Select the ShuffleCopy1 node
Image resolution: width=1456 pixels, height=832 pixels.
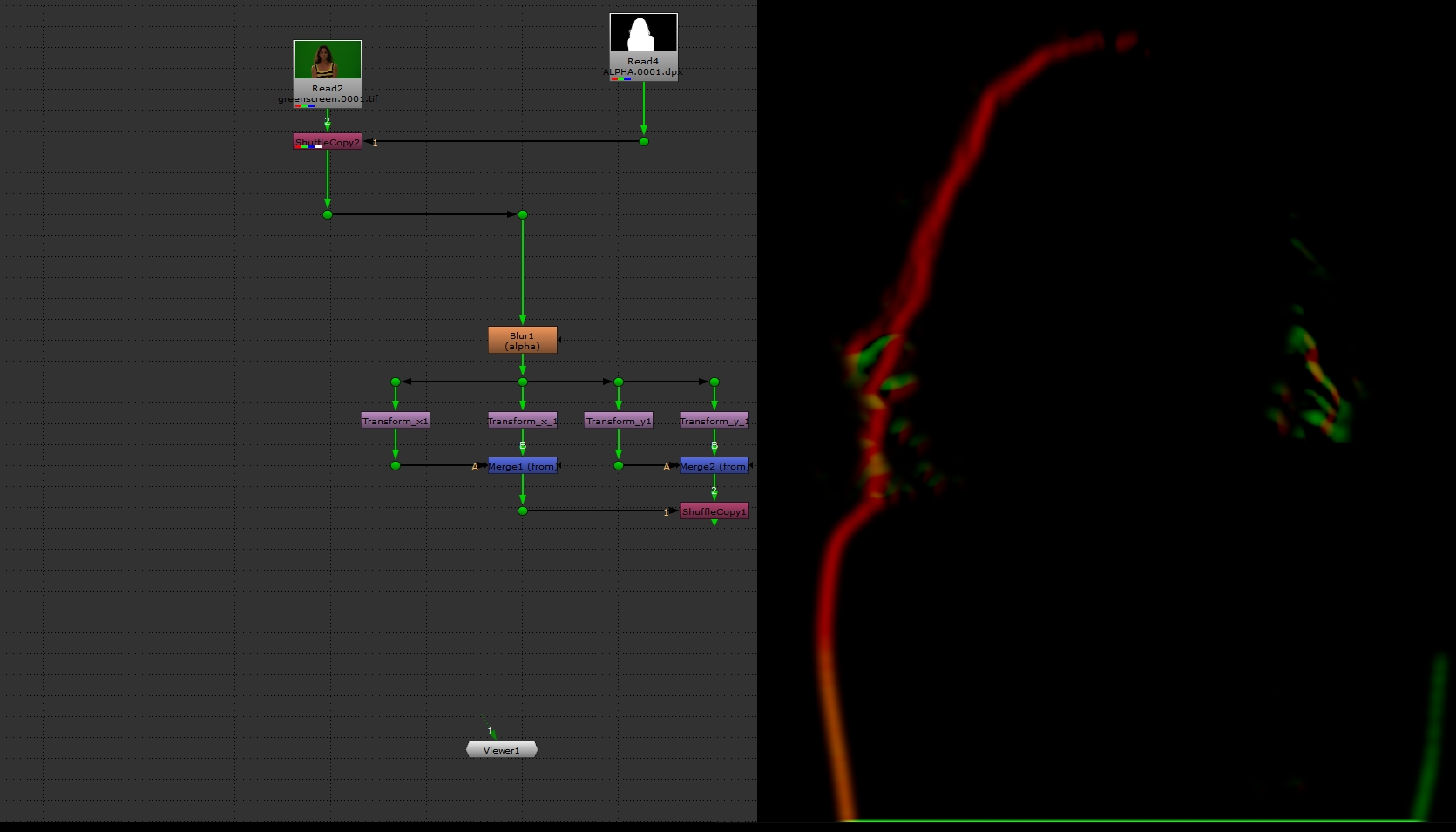pos(714,511)
